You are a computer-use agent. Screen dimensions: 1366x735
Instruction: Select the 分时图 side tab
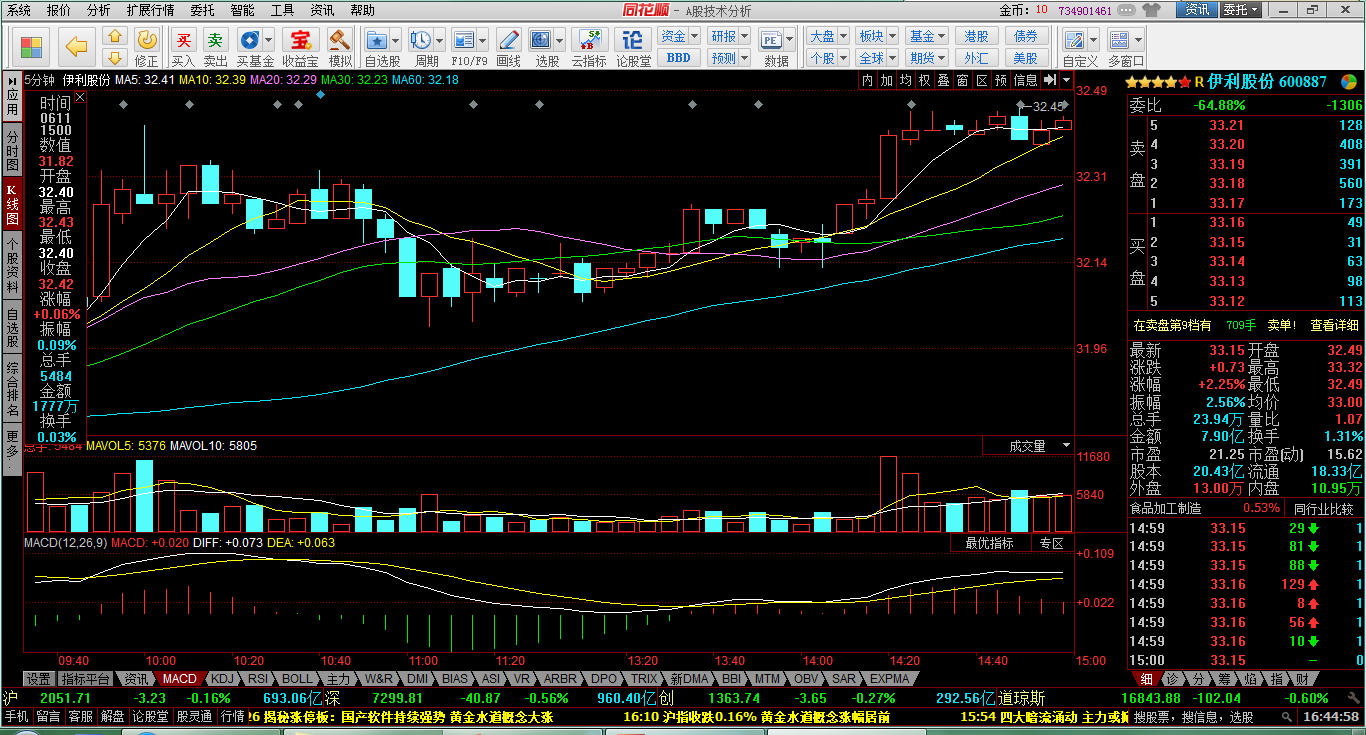coord(12,150)
